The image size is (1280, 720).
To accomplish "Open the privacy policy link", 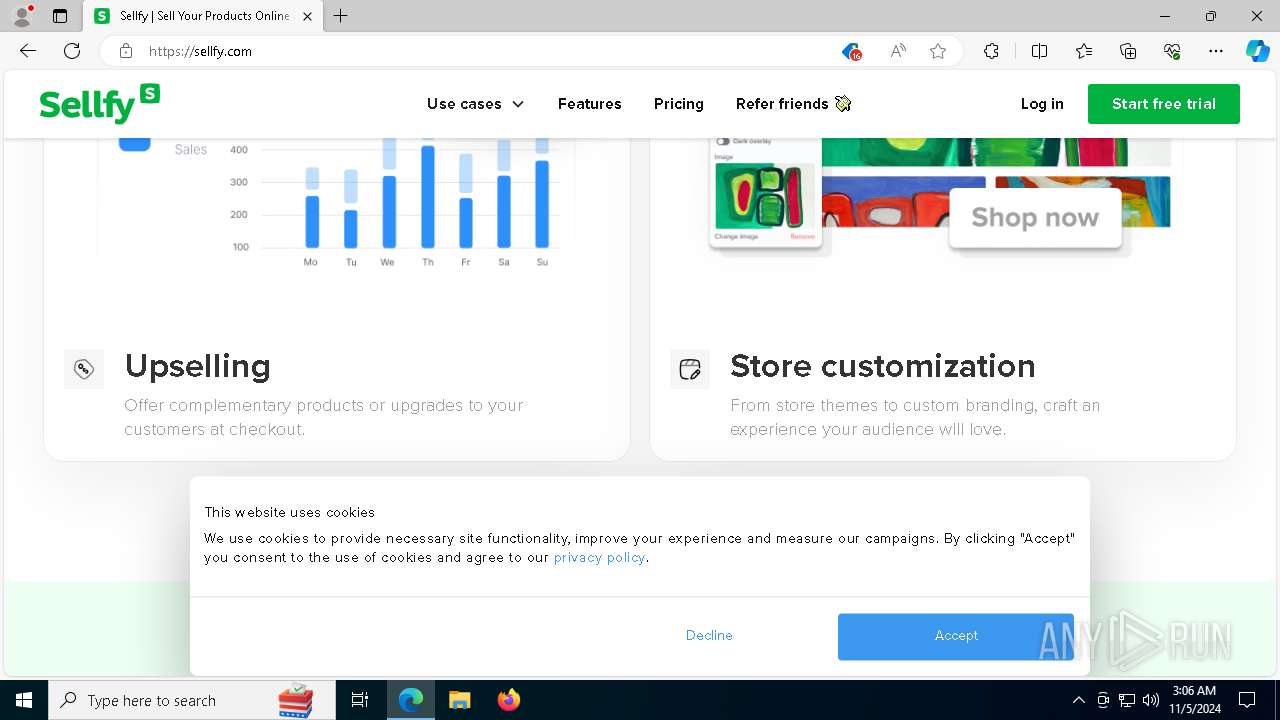I will point(600,558).
